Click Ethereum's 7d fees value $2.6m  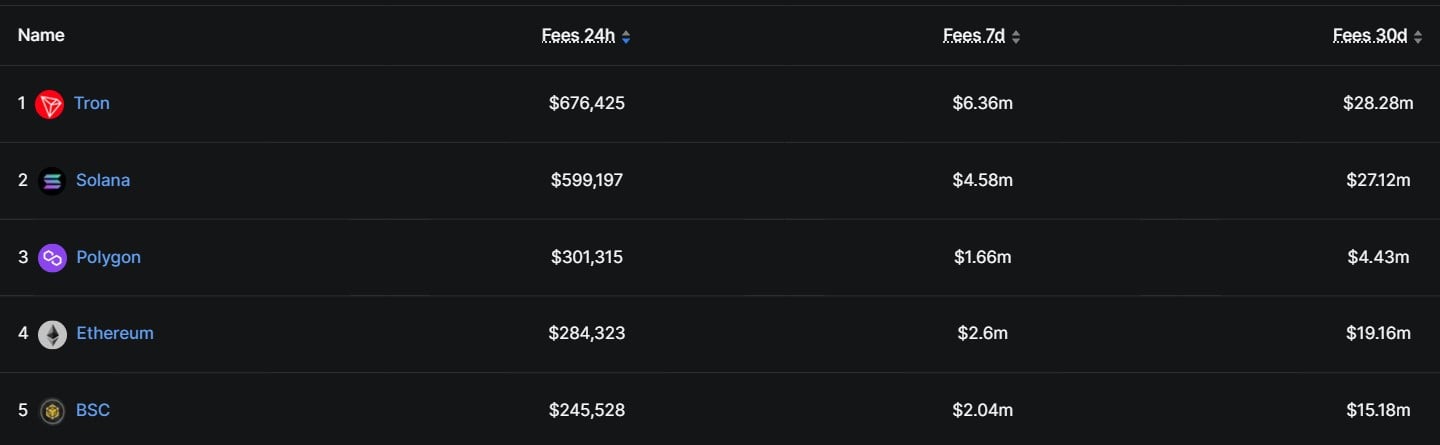(982, 333)
